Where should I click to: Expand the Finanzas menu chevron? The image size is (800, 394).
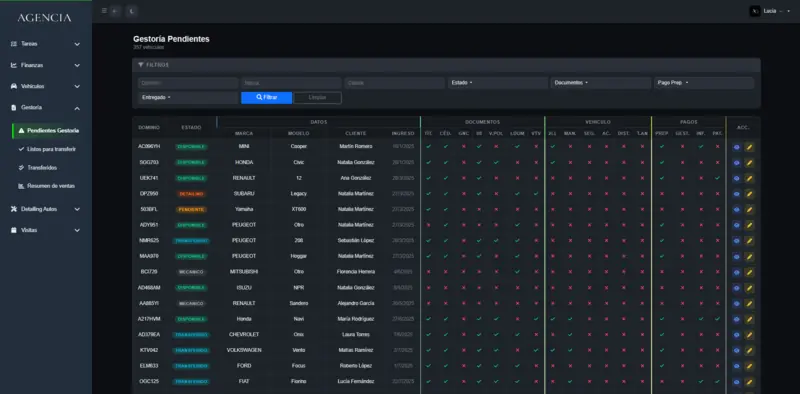77,65
